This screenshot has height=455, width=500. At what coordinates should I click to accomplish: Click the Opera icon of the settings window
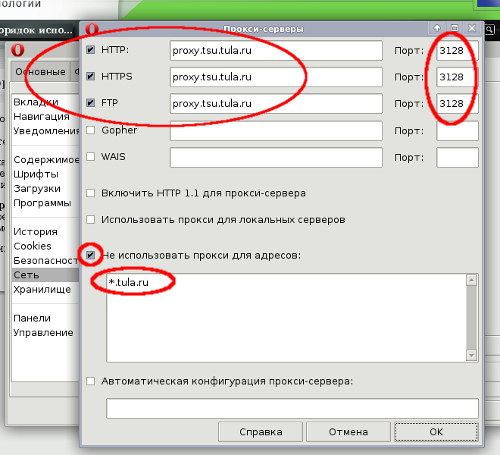(x=18, y=50)
